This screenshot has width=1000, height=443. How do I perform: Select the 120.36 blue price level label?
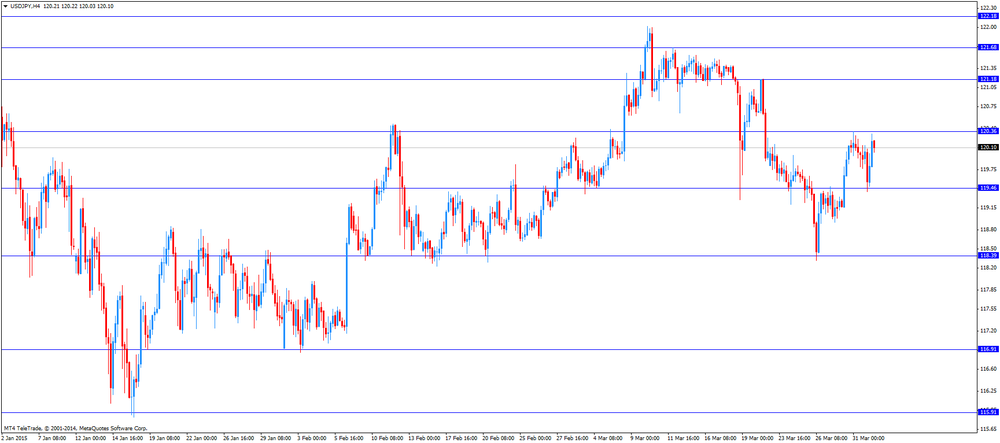click(987, 131)
